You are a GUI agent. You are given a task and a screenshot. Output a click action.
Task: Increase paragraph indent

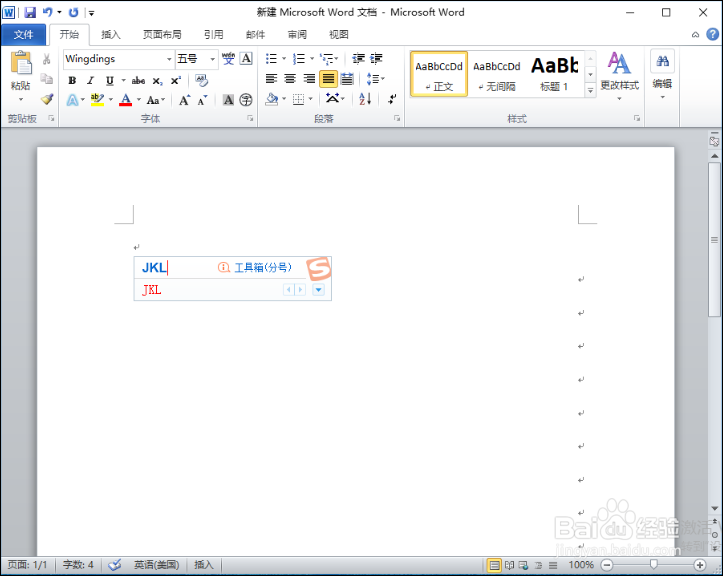point(376,59)
